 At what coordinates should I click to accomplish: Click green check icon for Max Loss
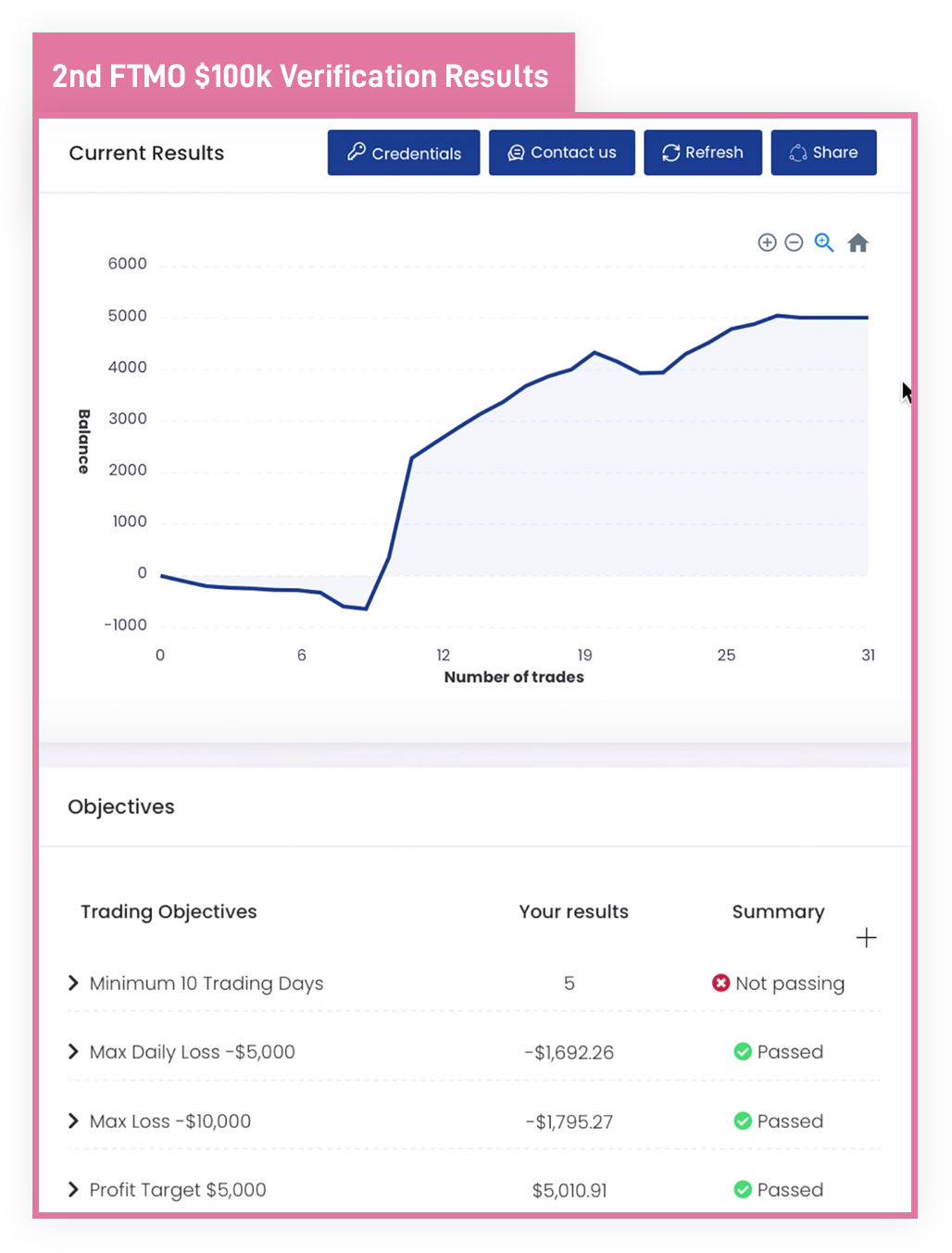click(743, 1121)
